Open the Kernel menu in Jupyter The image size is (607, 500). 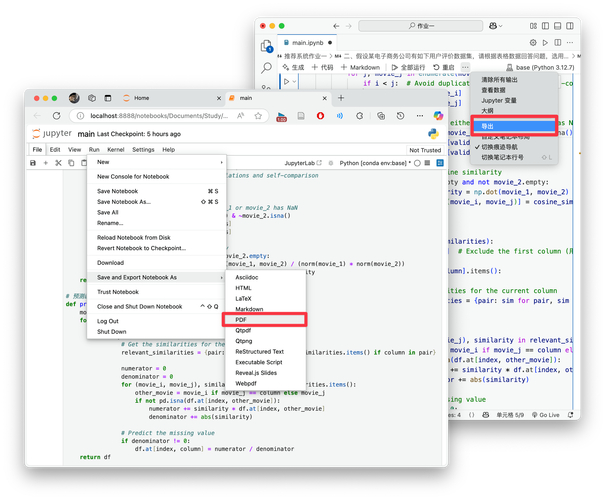tap(115, 150)
